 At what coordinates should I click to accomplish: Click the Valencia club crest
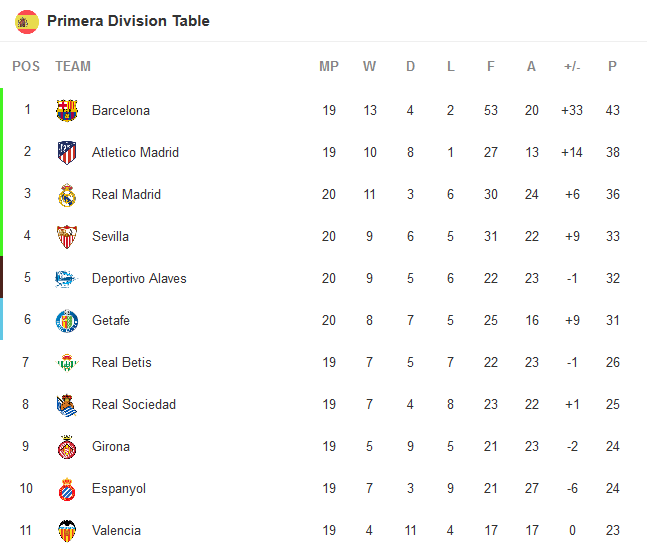tap(67, 530)
